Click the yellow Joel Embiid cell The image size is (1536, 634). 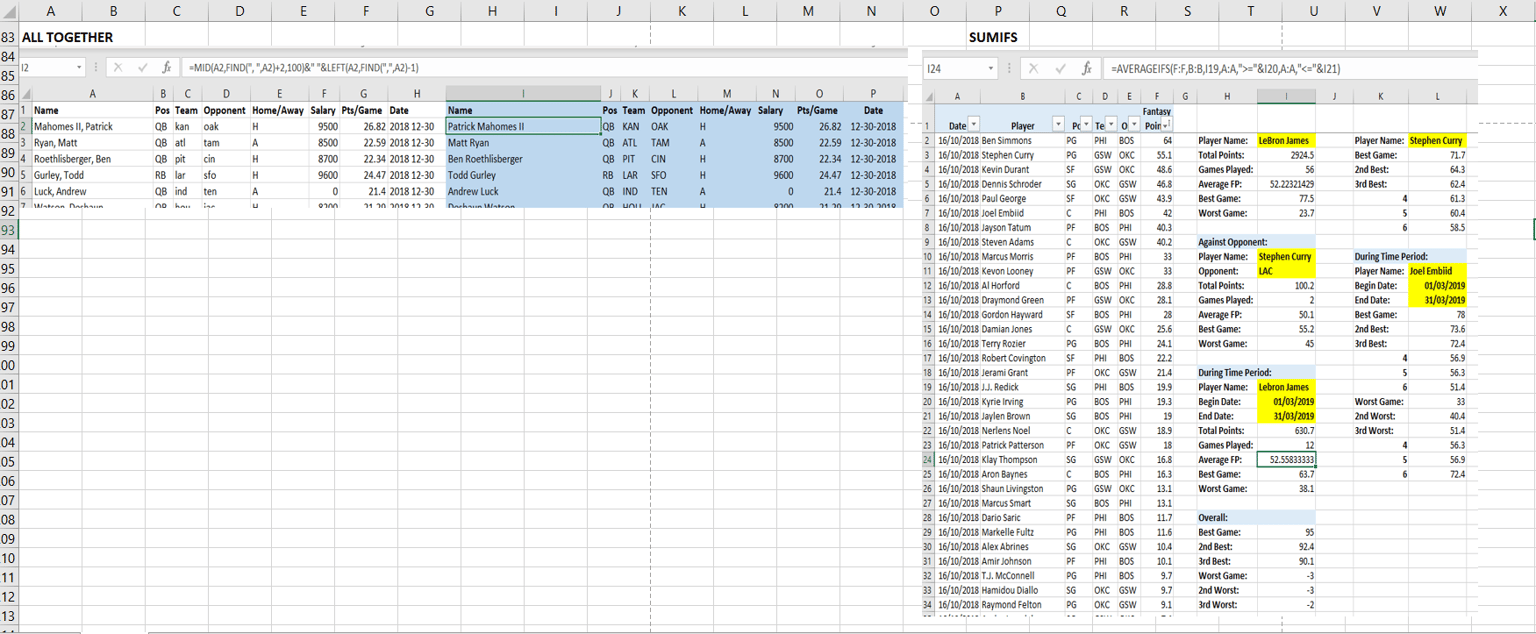(x=1437, y=271)
